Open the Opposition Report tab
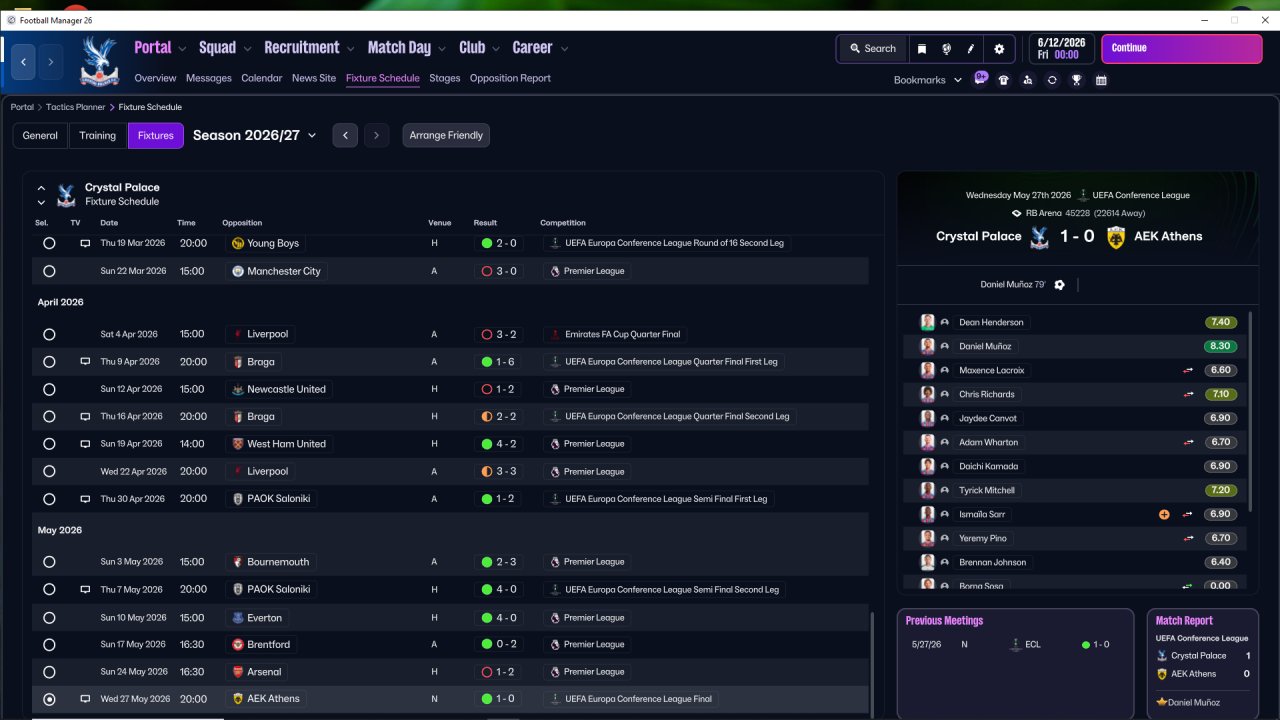 [x=510, y=78]
